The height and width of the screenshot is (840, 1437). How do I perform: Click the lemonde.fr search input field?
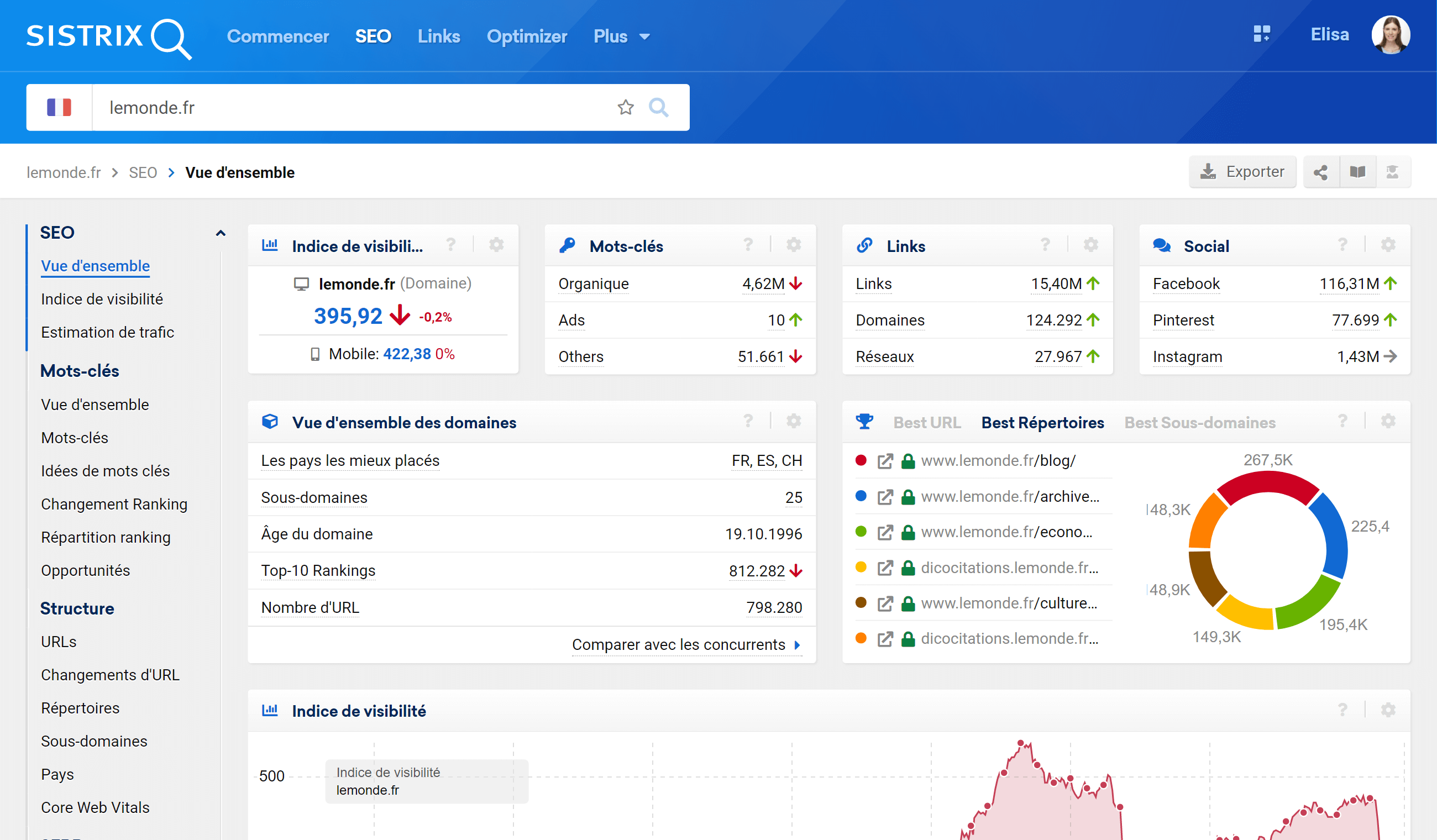[x=354, y=107]
